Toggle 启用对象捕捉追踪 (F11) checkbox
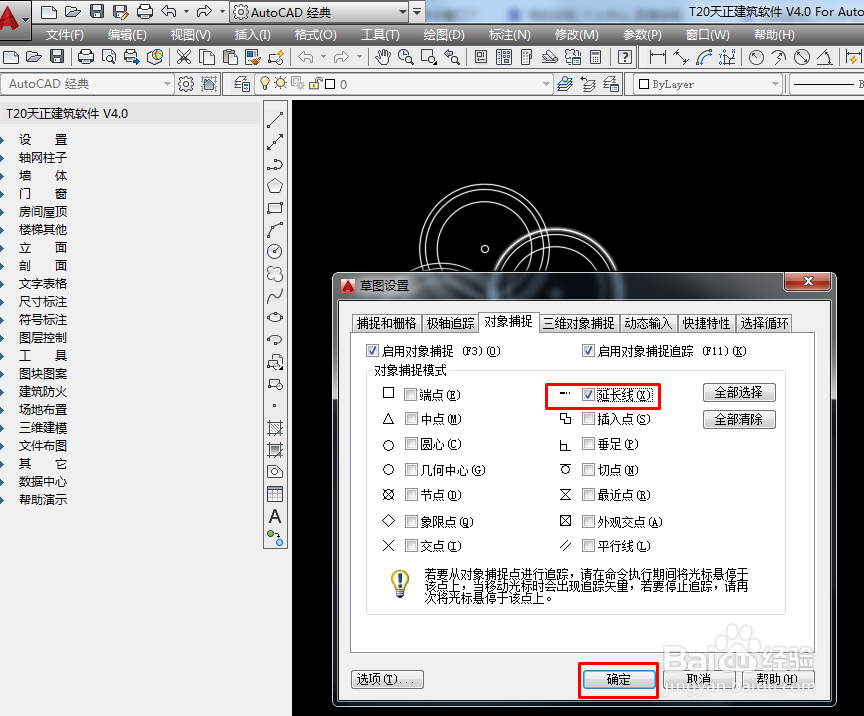 588,351
